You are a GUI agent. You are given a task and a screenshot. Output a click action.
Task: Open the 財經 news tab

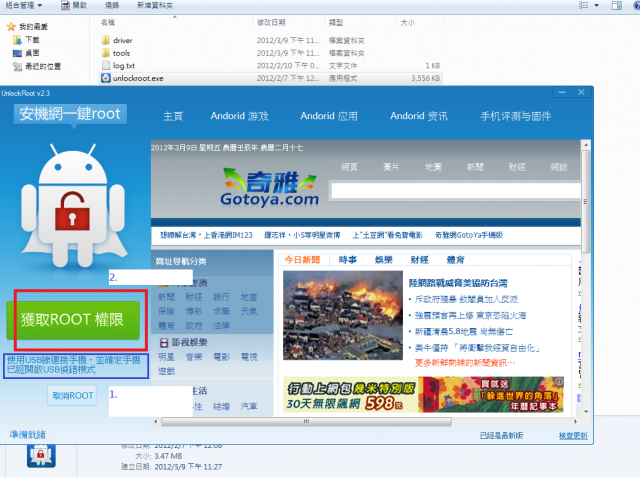(x=420, y=260)
